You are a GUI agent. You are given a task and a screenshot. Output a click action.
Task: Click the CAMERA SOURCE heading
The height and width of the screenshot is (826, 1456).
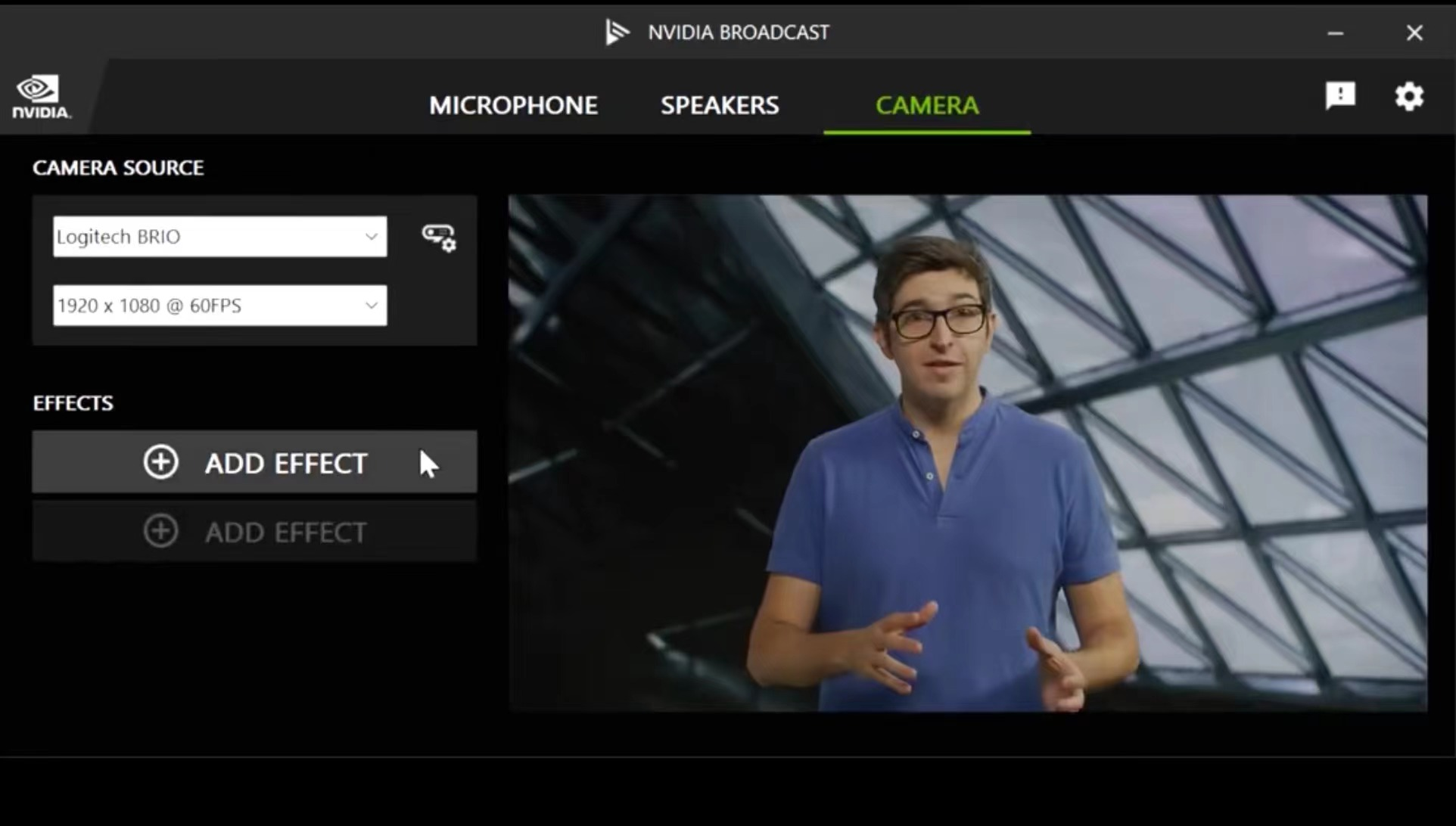pyautogui.click(x=118, y=168)
